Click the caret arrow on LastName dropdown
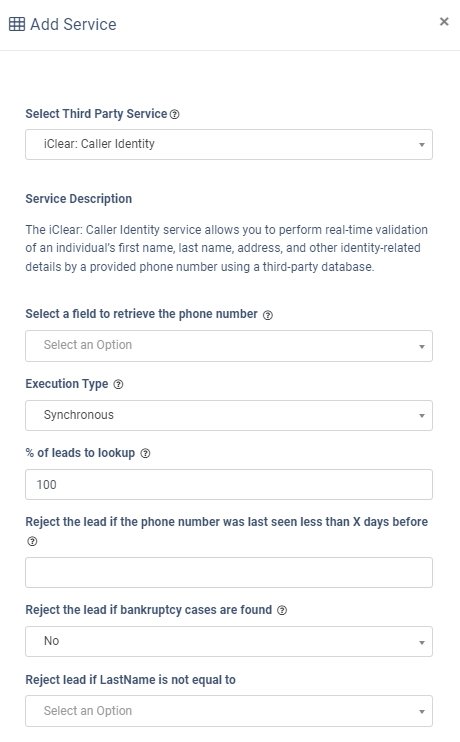 click(x=422, y=712)
